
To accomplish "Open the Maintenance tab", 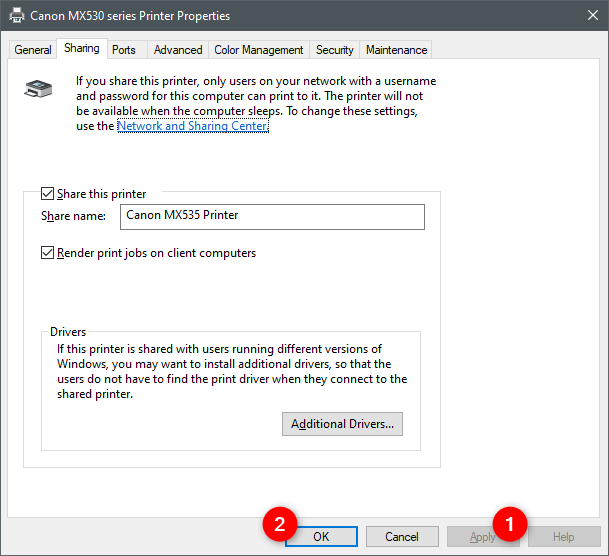I will [x=396, y=50].
